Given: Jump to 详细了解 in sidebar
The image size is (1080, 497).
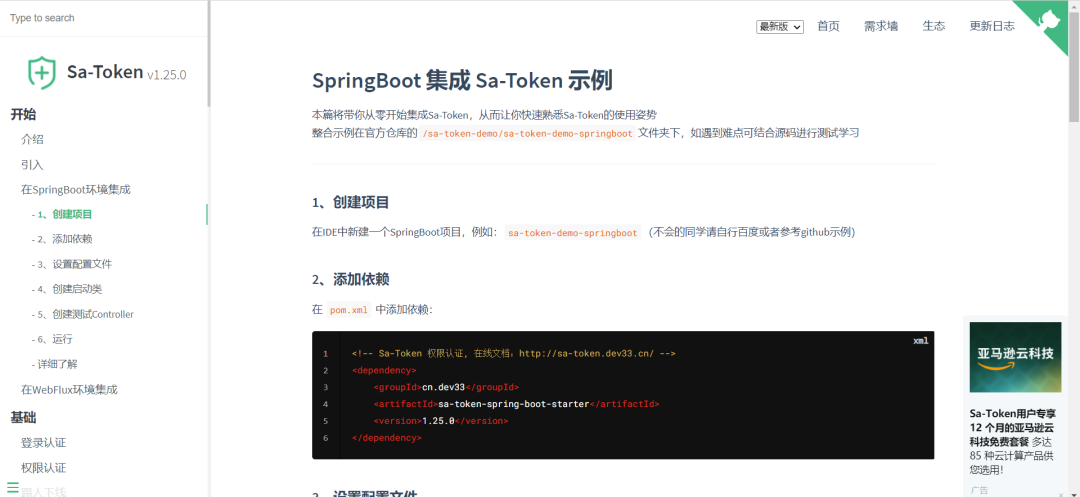Looking at the screenshot, I should [54, 364].
